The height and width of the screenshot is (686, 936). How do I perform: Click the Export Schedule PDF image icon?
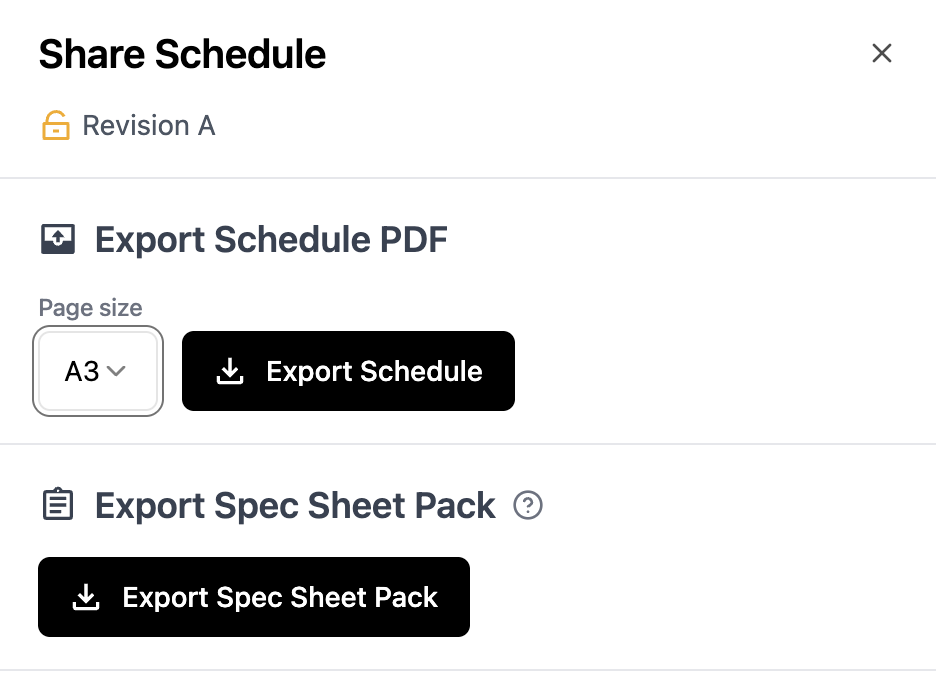58,240
